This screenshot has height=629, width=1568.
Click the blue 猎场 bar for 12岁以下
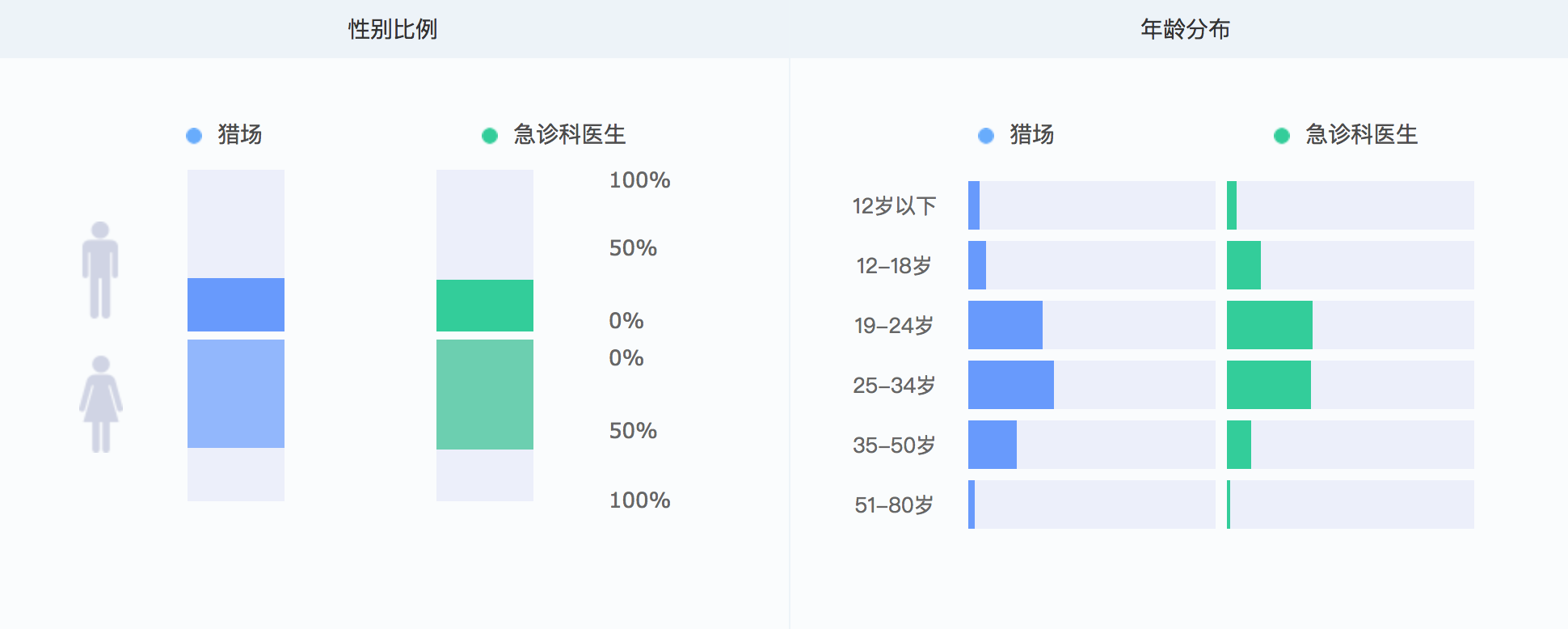click(974, 205)
